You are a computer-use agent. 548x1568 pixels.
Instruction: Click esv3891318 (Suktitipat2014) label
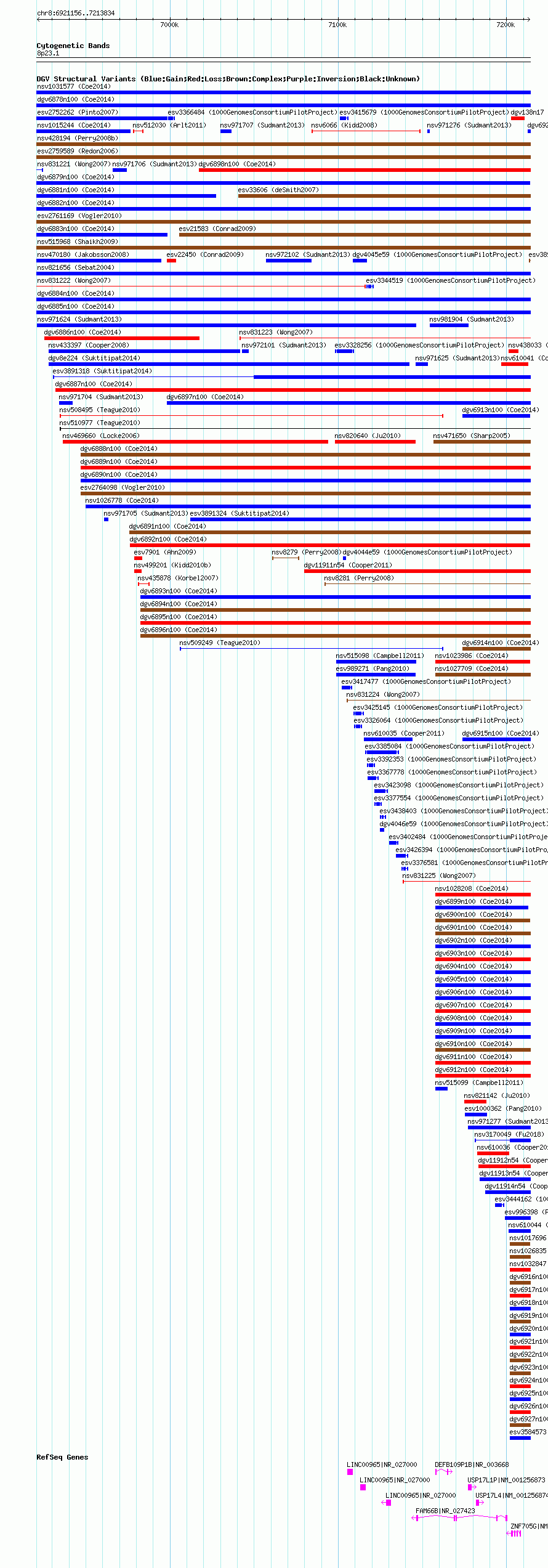tap(102, 371)
